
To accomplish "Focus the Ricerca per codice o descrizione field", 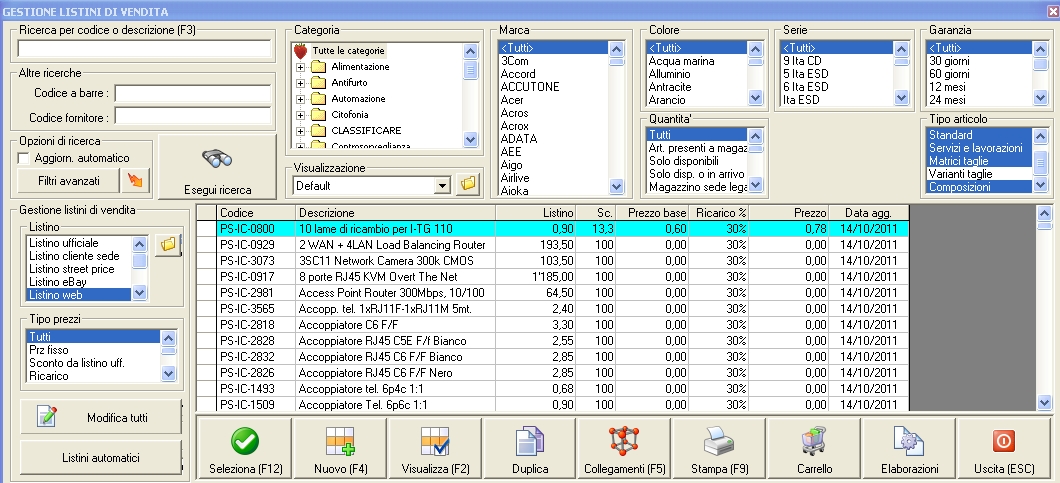I will tap(144, 49).
